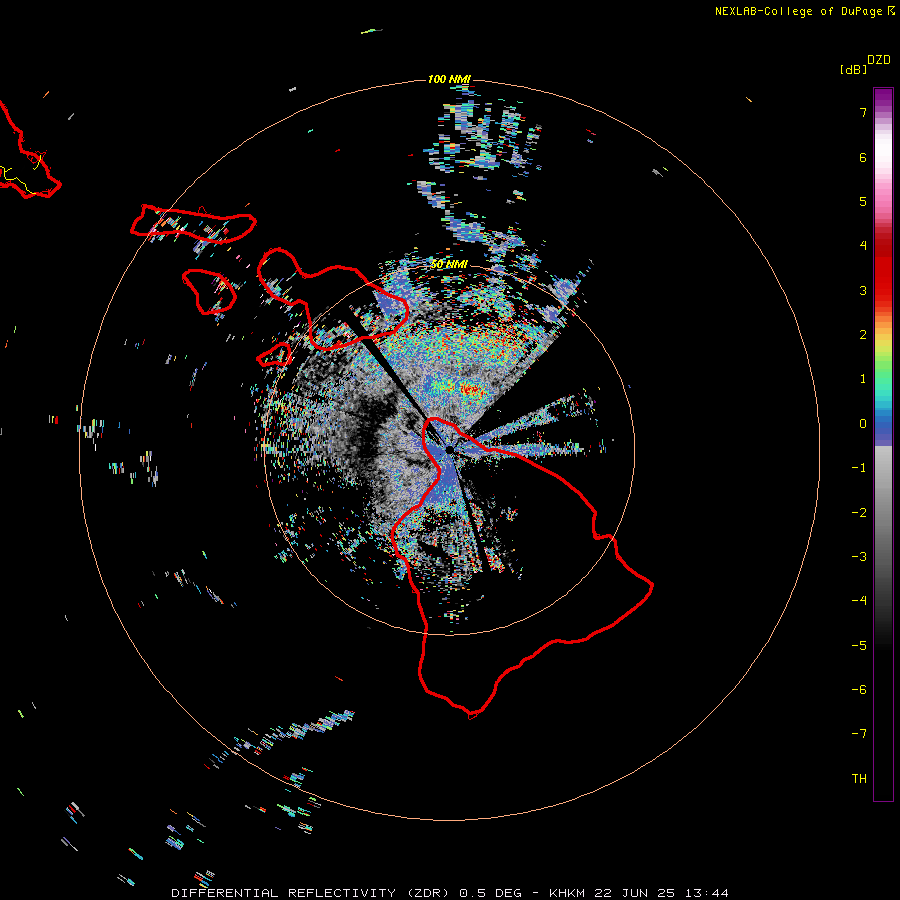Viewport: 900px width, 900px height.
Task: Click the -6 dB tick label on the color scale
Action: click(859, 690)
